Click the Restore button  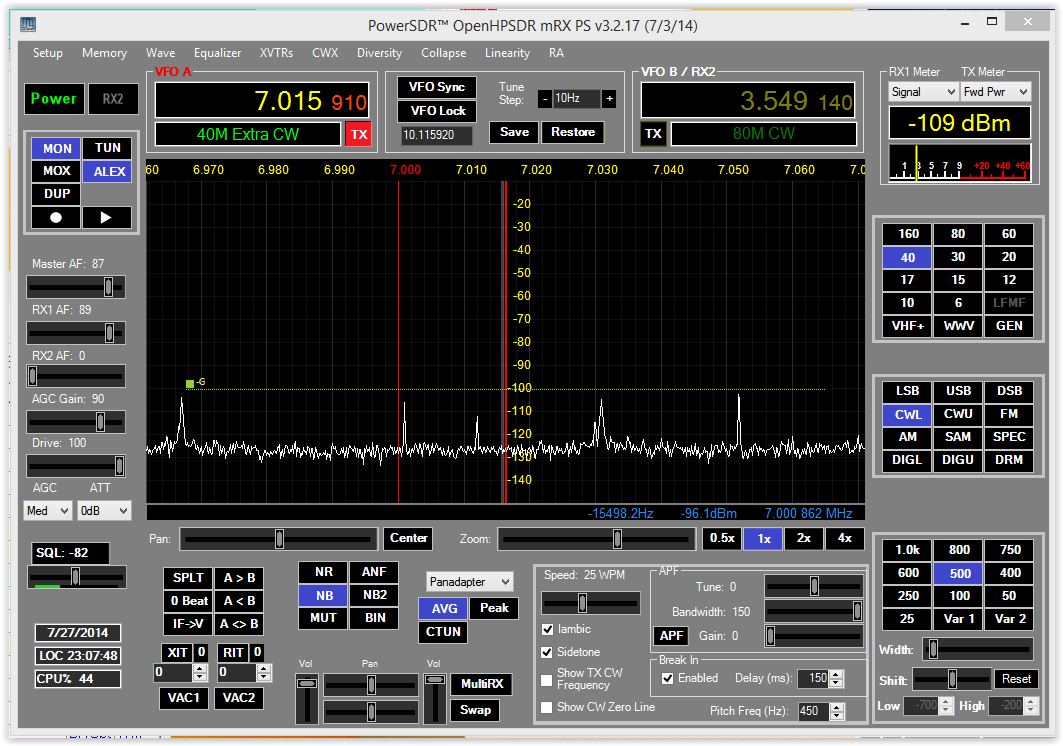pos(573,131)
